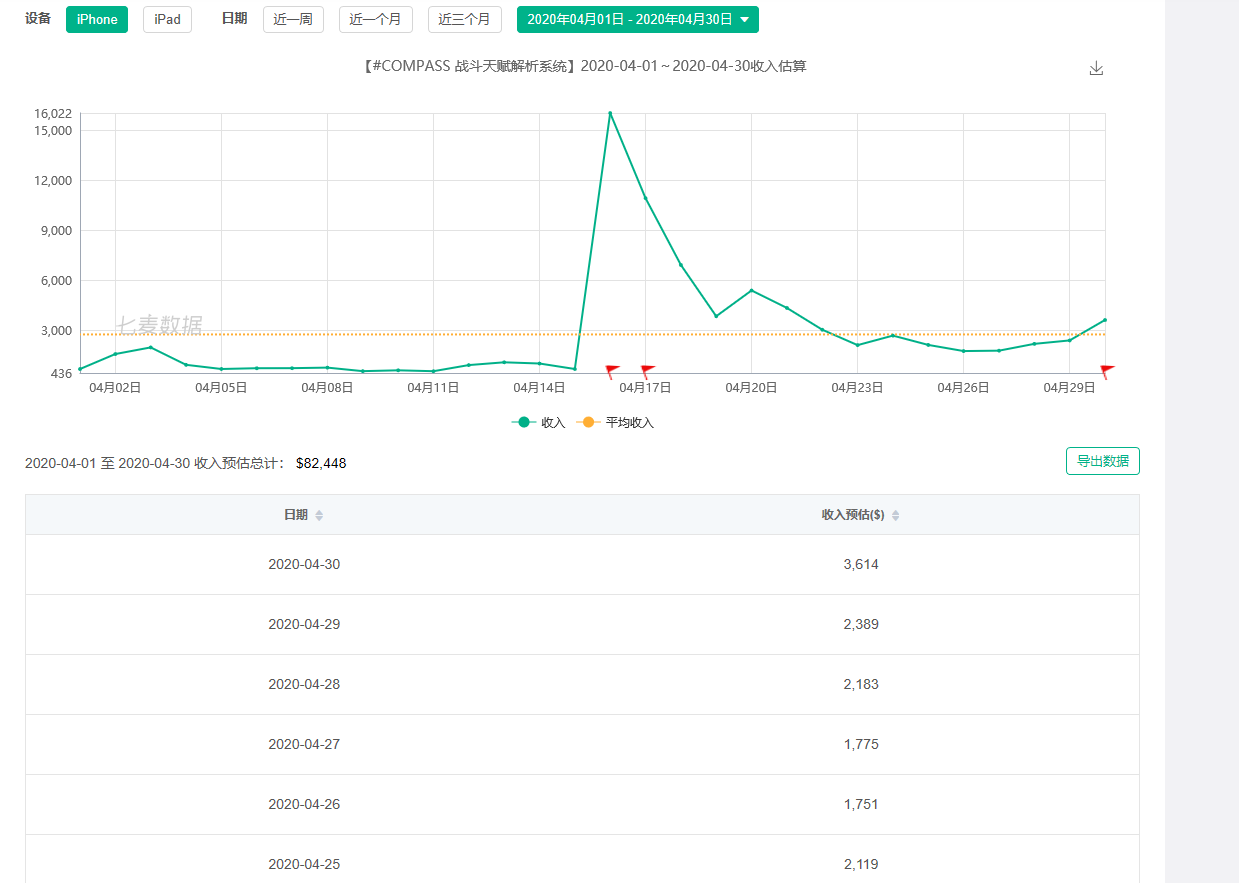Choose the 近三个月 date range
This screenshot has width=1239, height=883.
tap(464, 19)
